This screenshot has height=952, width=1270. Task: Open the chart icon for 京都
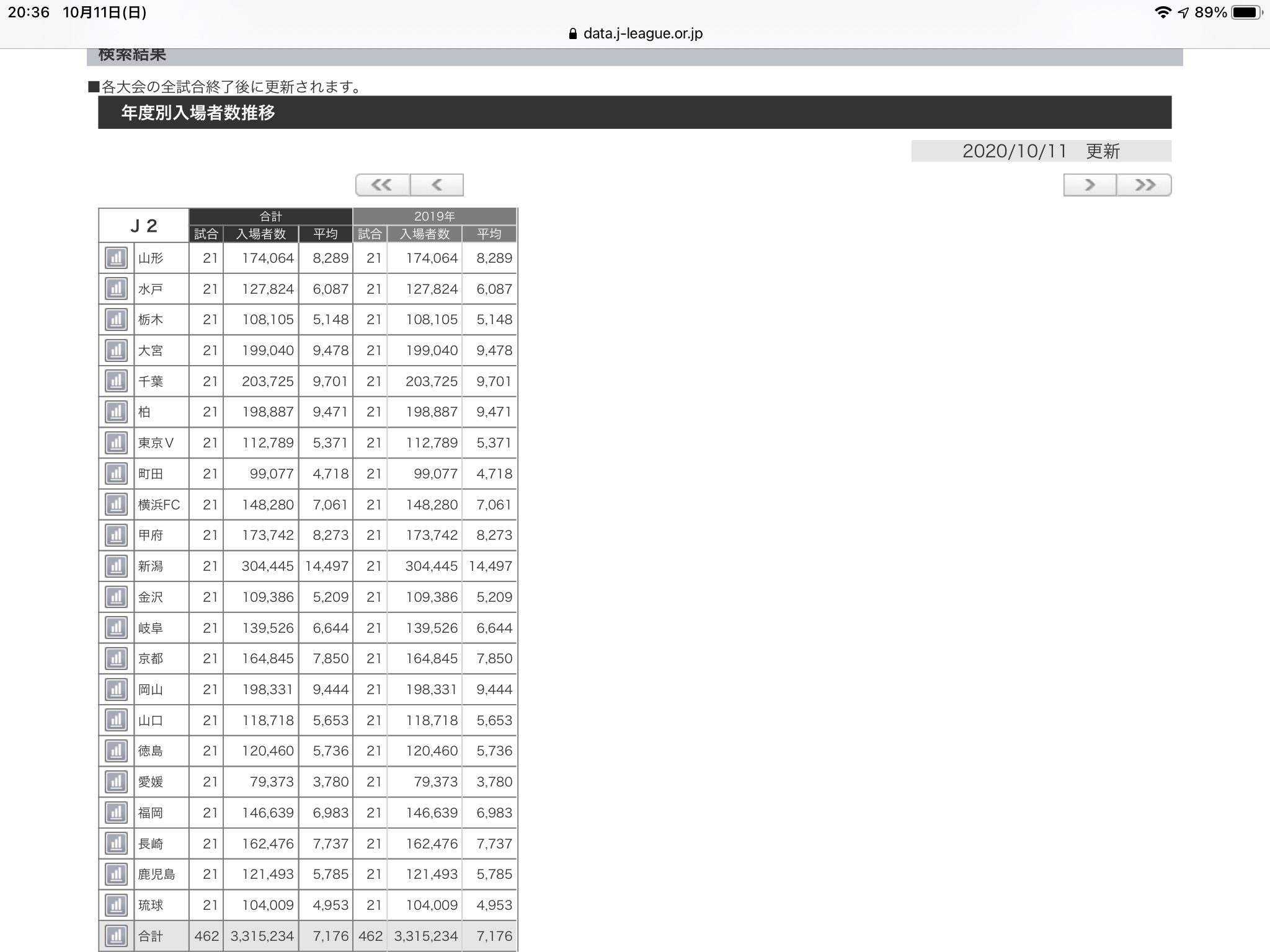click(116, 659)
